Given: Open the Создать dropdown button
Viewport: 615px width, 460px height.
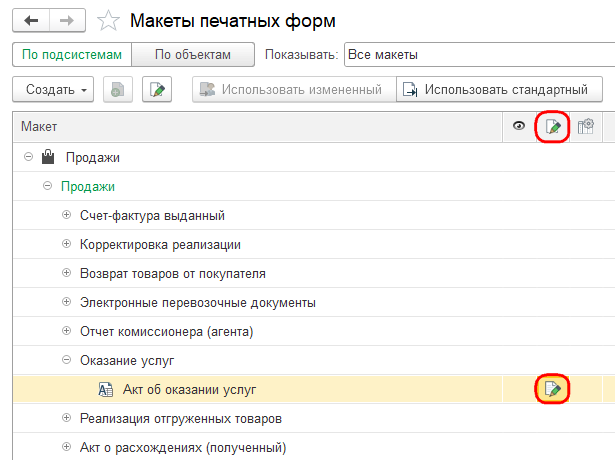Looking at the screenshot, I should pyautogui.click(x=53, y=89).
